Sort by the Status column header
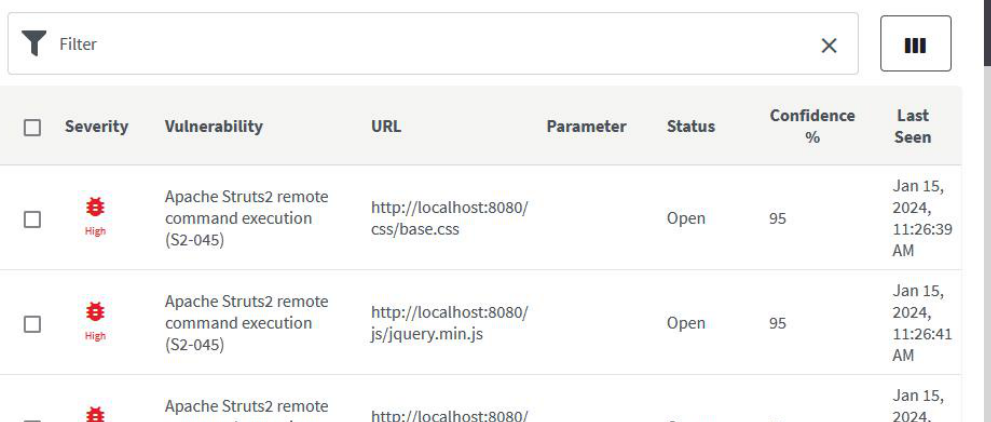The height and width of the screenshot is (422, 991). pos(690,126)
